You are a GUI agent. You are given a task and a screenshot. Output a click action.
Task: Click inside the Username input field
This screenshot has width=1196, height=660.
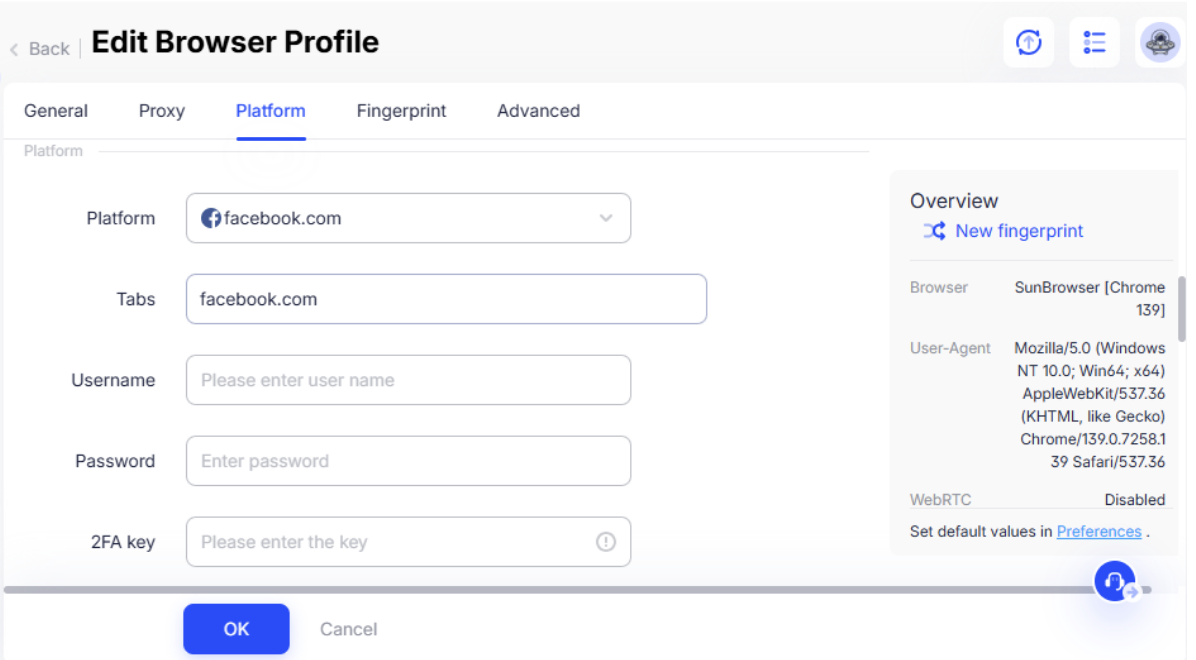pos(407,380)
